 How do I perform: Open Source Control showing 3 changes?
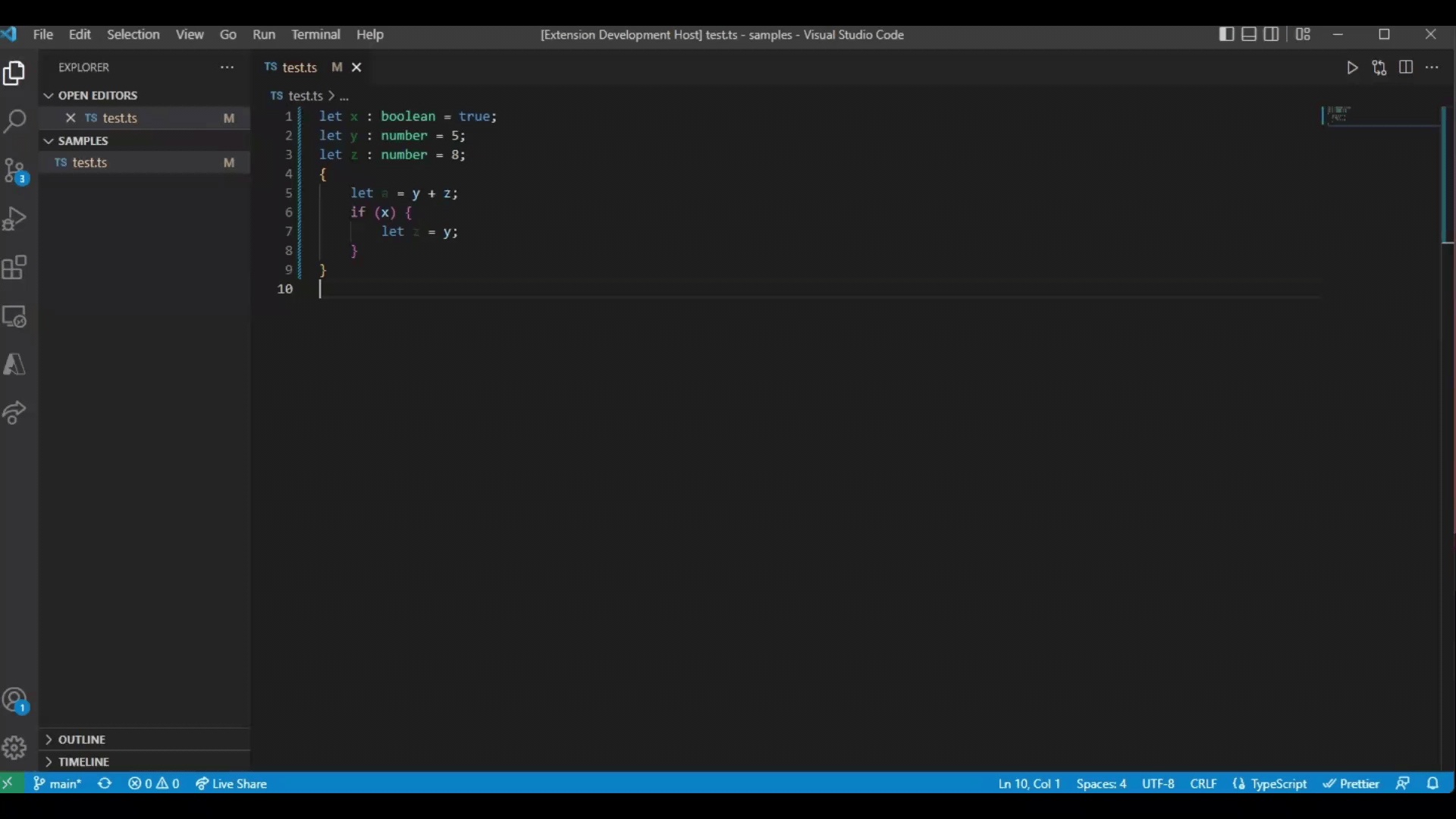(x=15, y=171)
